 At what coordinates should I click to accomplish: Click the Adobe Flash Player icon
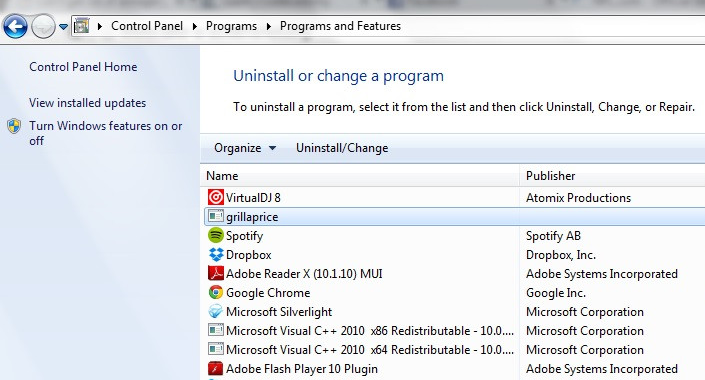[216, 368]
